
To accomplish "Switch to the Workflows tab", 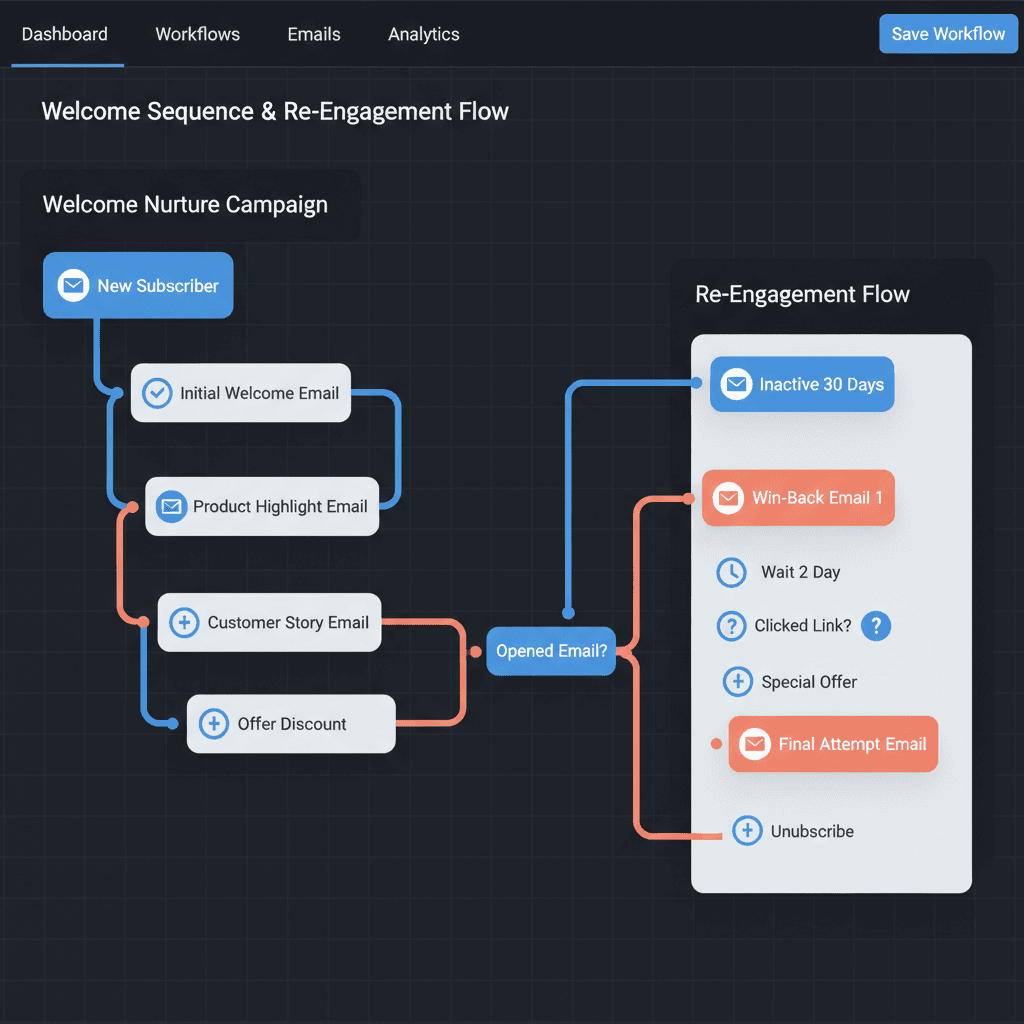I will click(197, 33).
